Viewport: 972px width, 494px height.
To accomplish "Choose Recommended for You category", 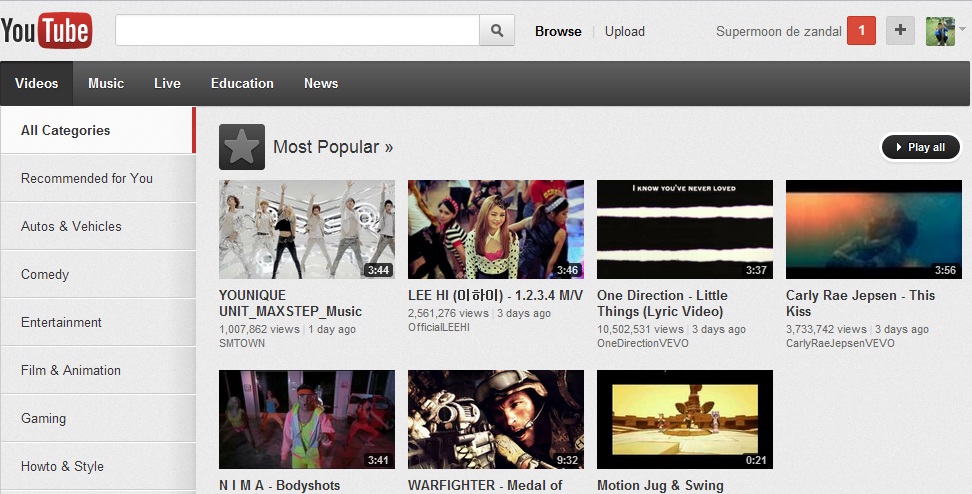I will tap(98, 179).
